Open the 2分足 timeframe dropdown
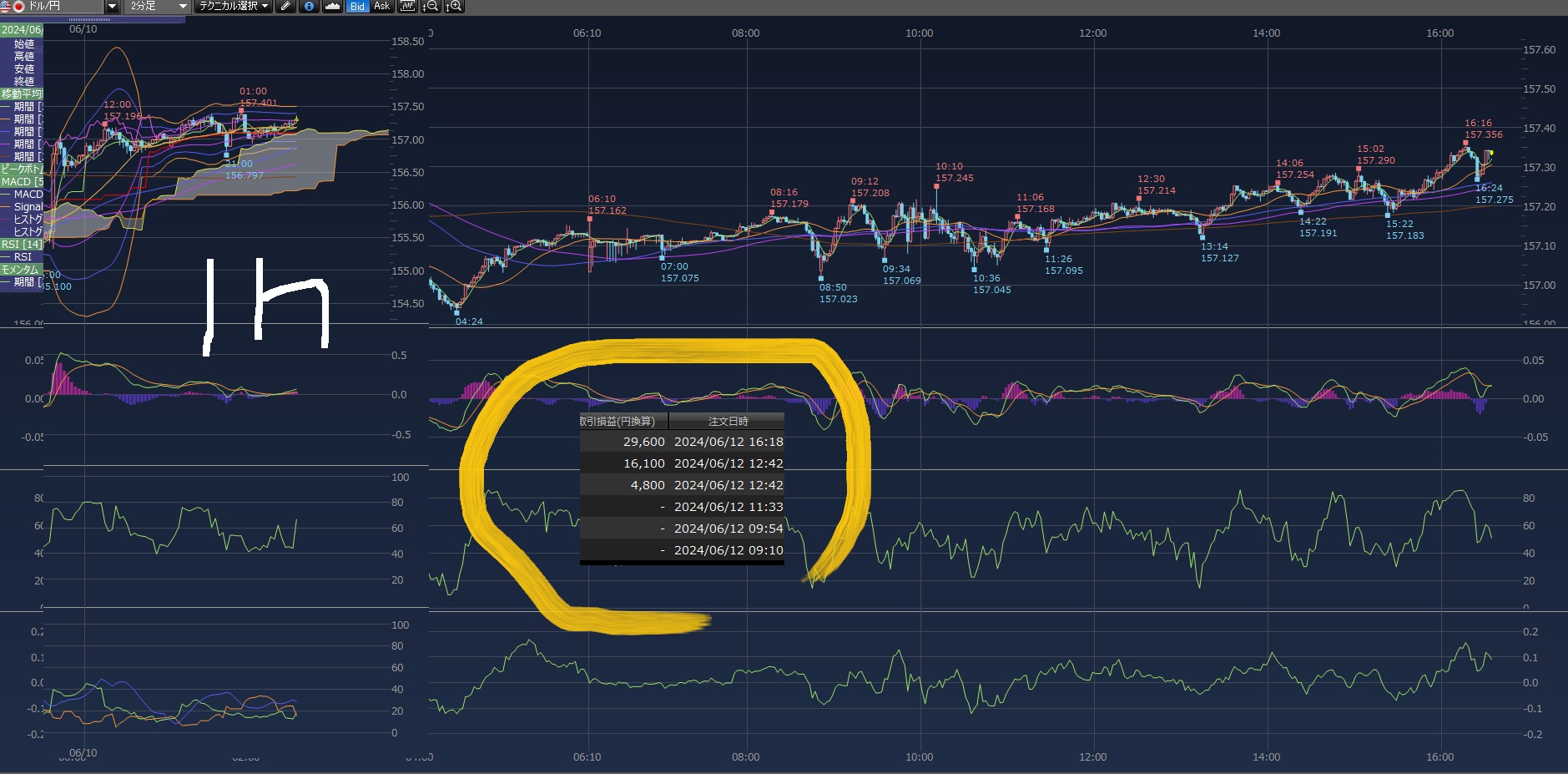Image resolution: width=1568 pixels, height=774 pixels. pyautogui.click(x=183, y=6)
